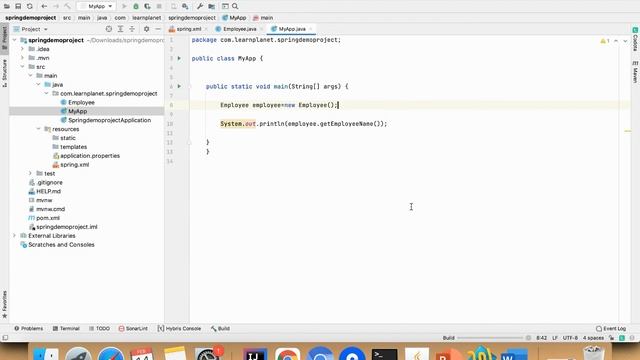This screenshot has height=360, width=640.
Task: Change UTF-8 file encoding in status bar
Action: click(570, 338)
